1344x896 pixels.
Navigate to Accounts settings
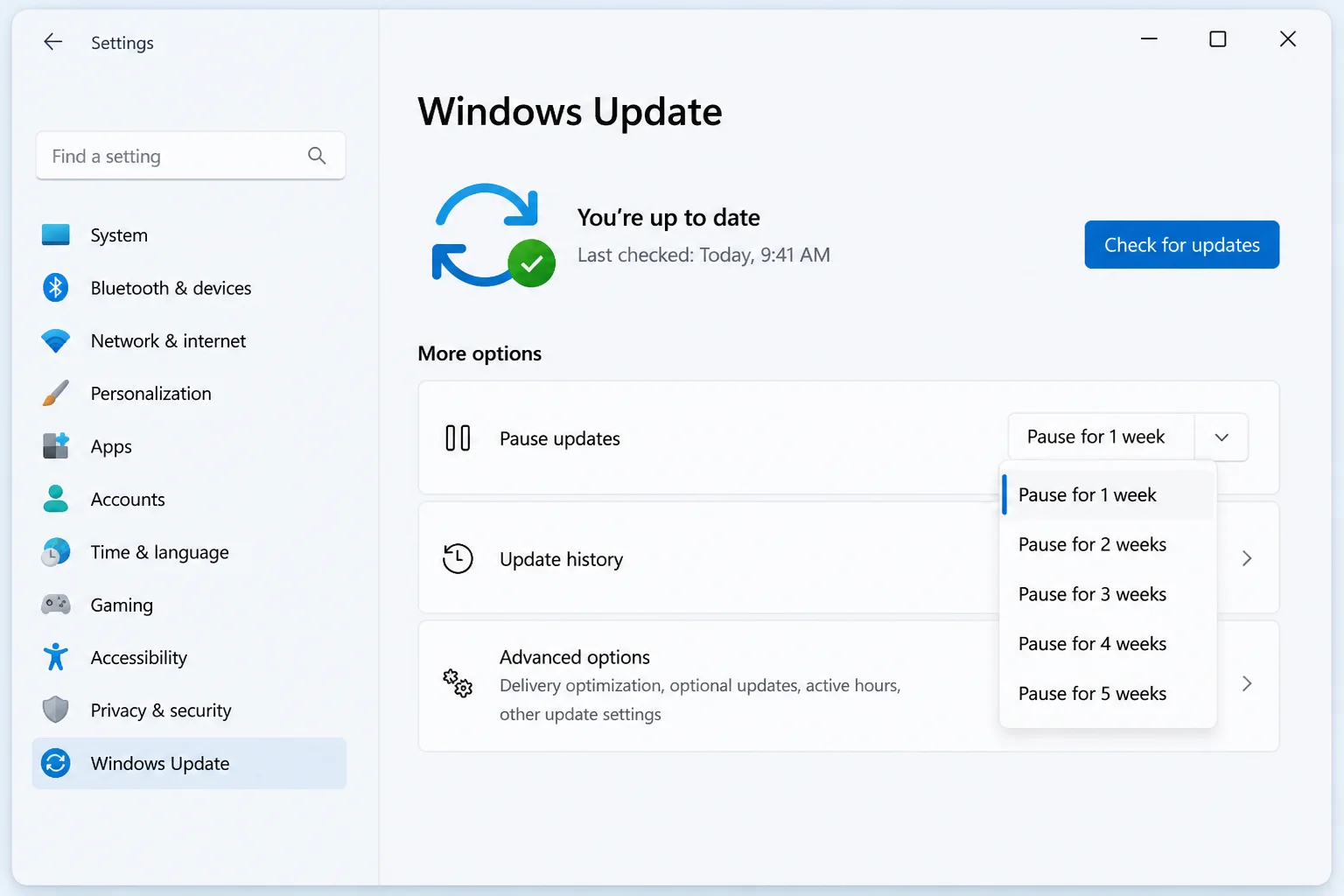pyautogui.click(x=189, y=500)
